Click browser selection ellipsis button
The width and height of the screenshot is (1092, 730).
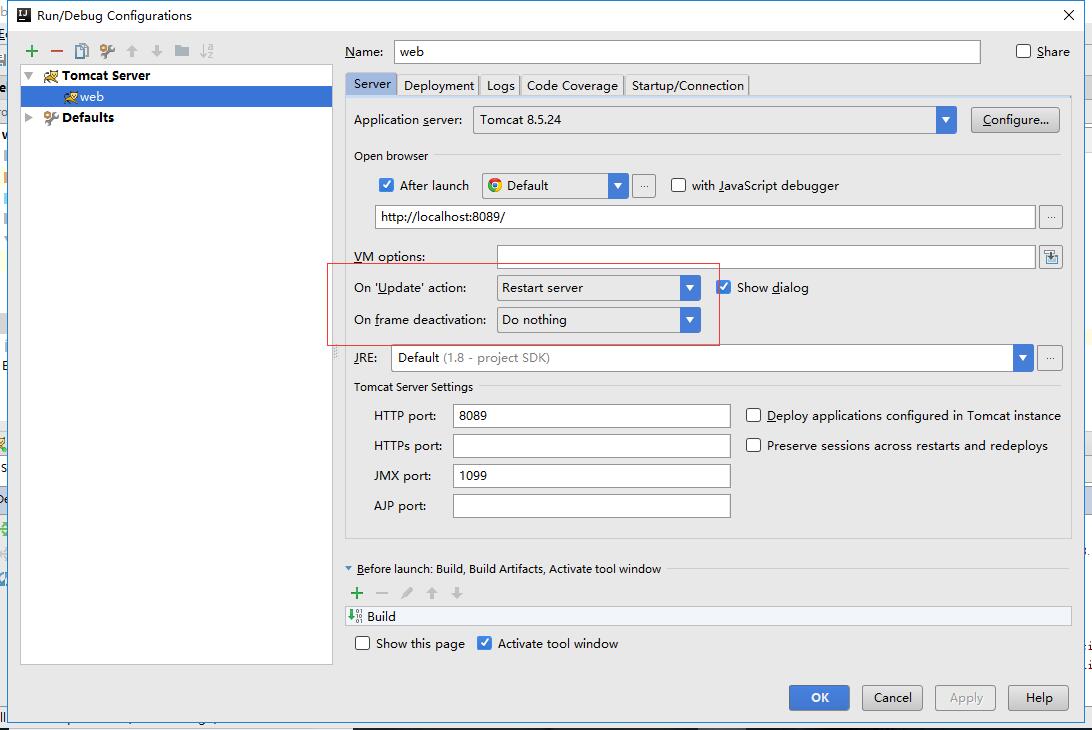(644, 186)
